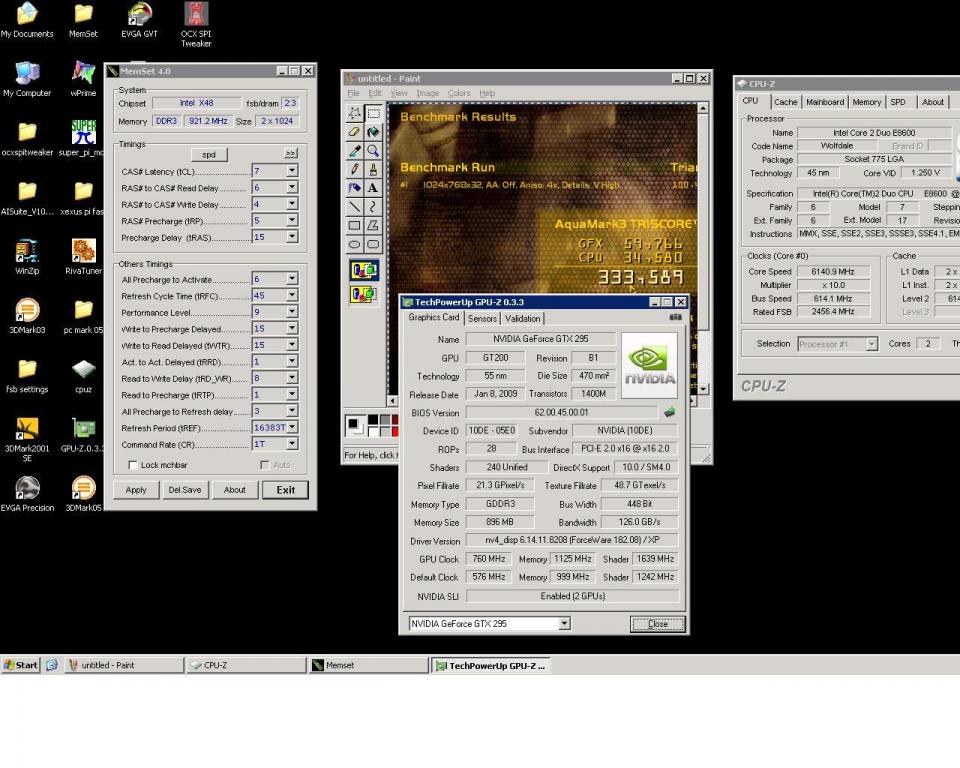Pick the dark gray swatch in Paint's palette

[384, 420]
